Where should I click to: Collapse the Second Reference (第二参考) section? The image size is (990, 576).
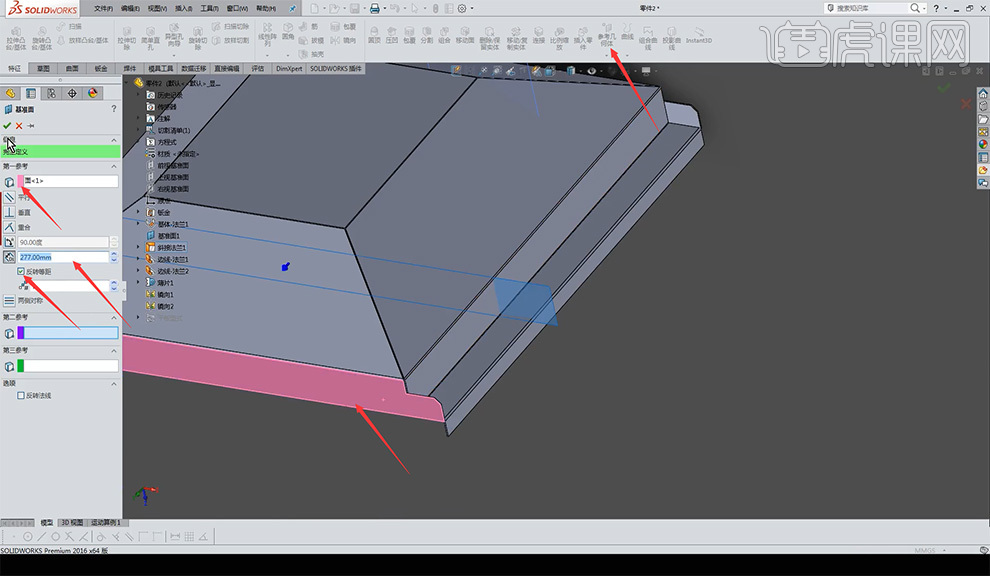click(x=113, y=317)
